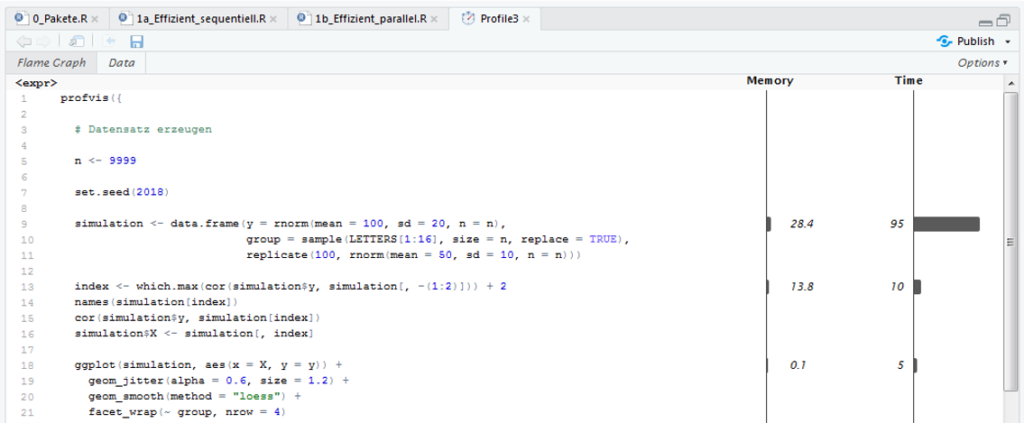Click the time bar for line 13
1024x423 pixels.
(917, 287)
